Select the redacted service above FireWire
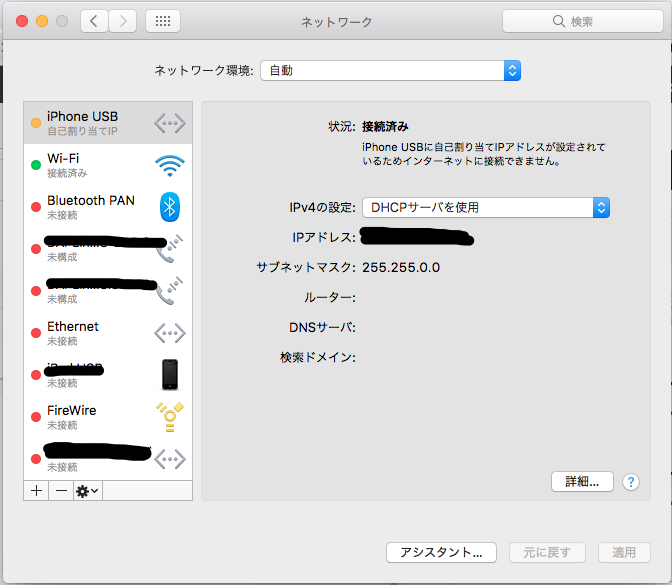 (108, 375)
